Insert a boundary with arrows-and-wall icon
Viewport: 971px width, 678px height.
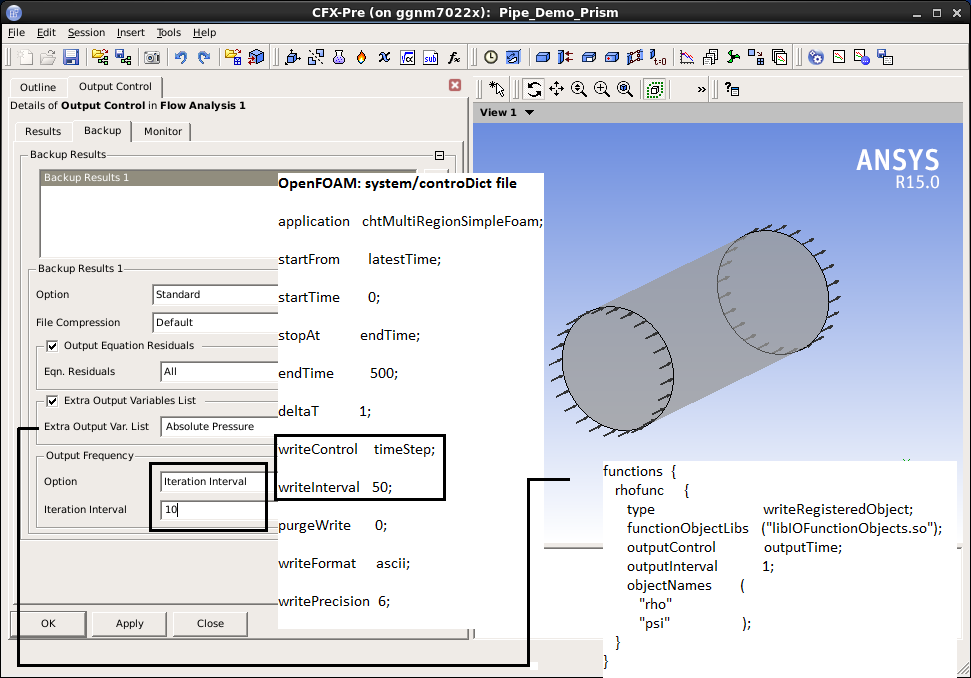click(565, 58)
